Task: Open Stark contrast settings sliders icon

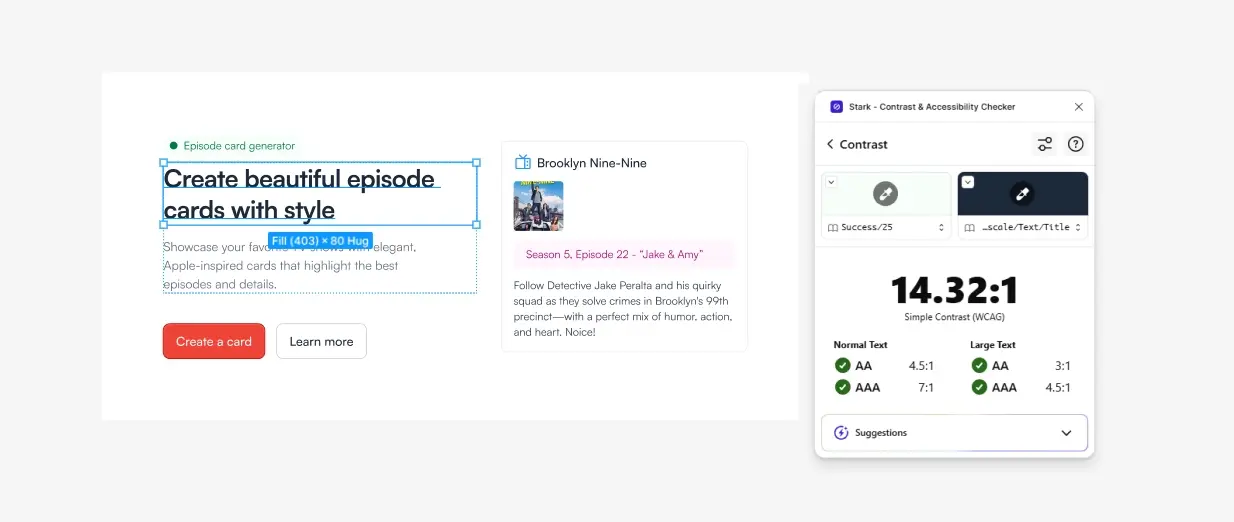Action: coord(1044,144)
